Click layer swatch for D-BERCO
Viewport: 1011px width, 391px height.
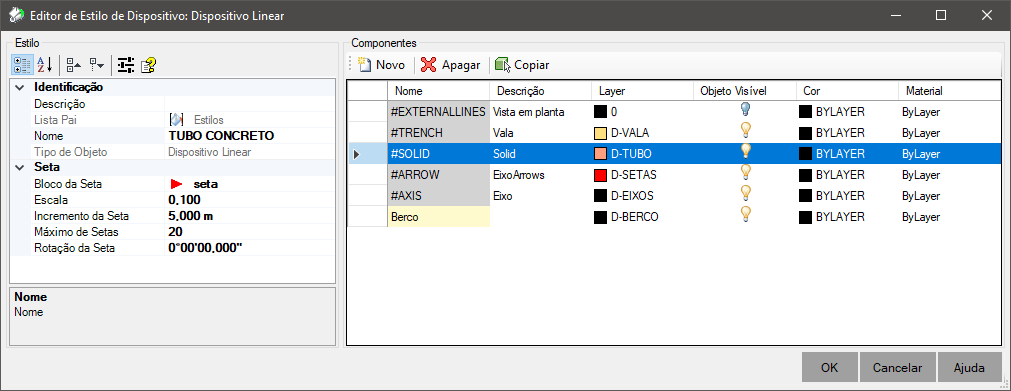pos(600,217)
